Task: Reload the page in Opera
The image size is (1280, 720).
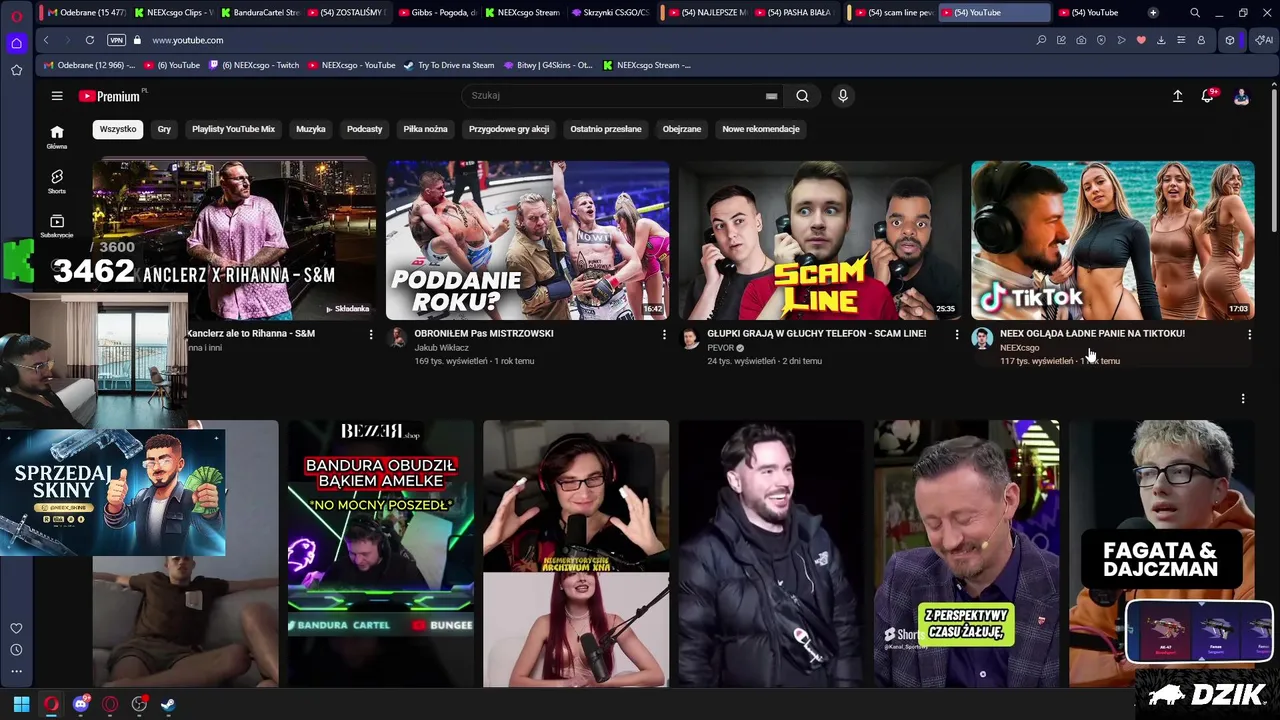Action: [90, 40]
